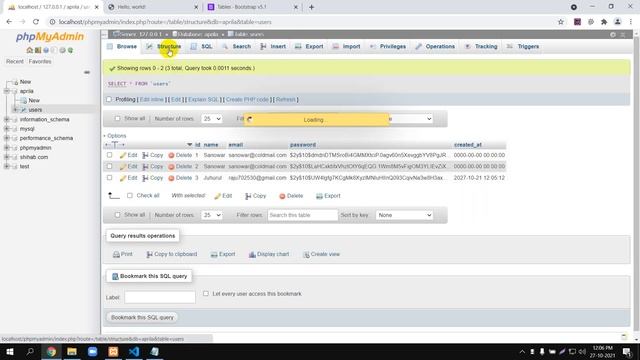
Task: Click the Search this table filter field
Action: tap(302, 215)
